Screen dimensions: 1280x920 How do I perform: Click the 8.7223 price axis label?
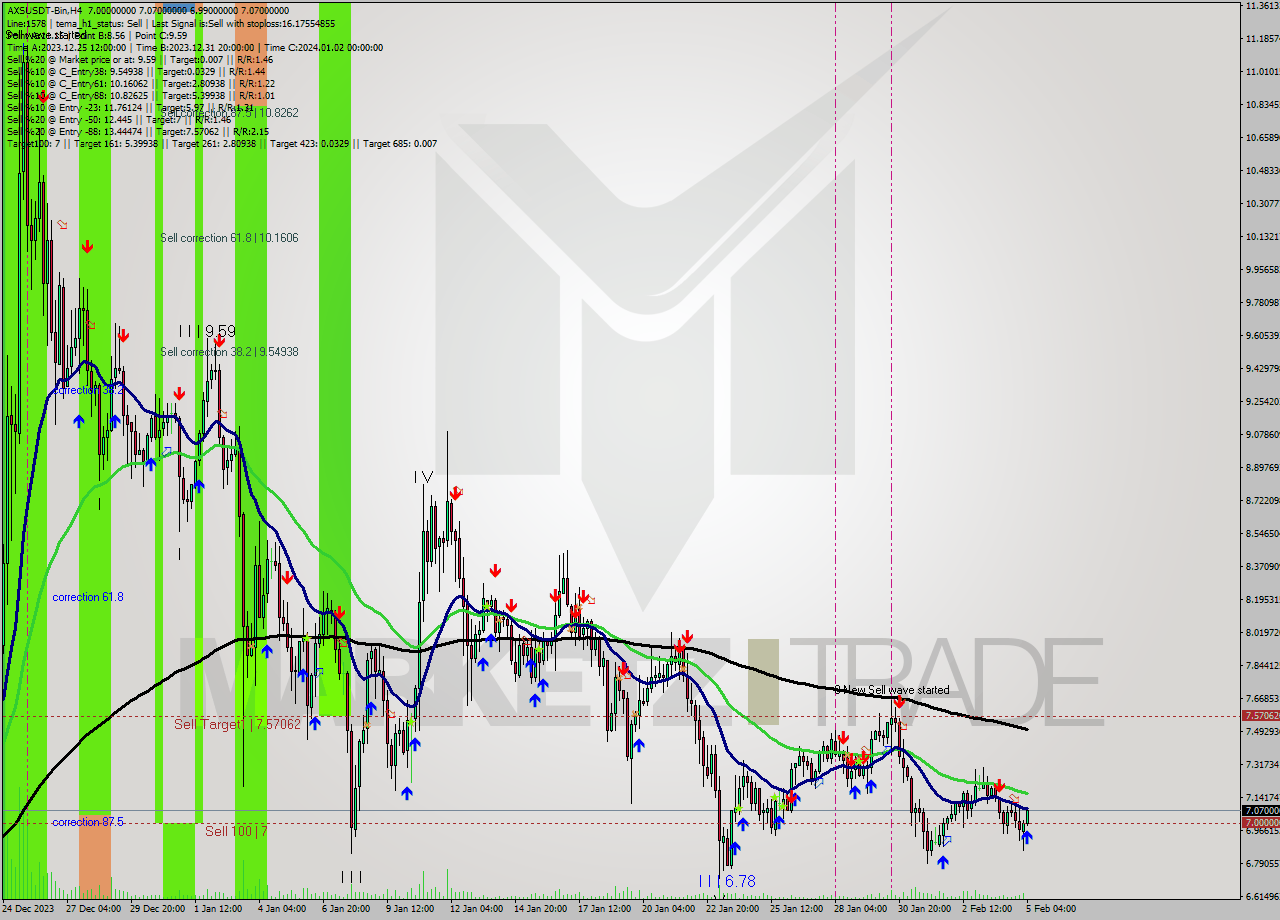pyautogui.click(x=1262, y=501)
